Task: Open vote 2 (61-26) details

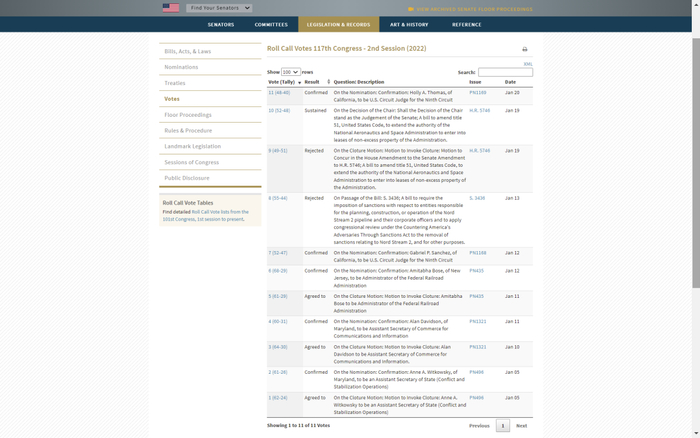Action: pyautogui.click(x=278, y=372)
